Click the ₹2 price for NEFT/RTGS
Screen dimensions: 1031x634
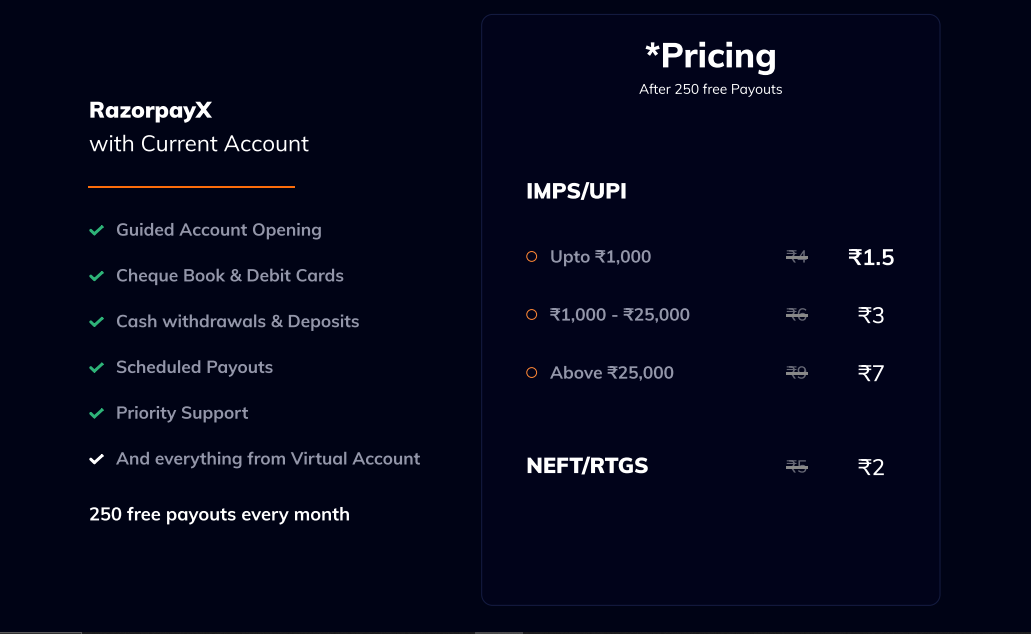click(x=871, y=467)
